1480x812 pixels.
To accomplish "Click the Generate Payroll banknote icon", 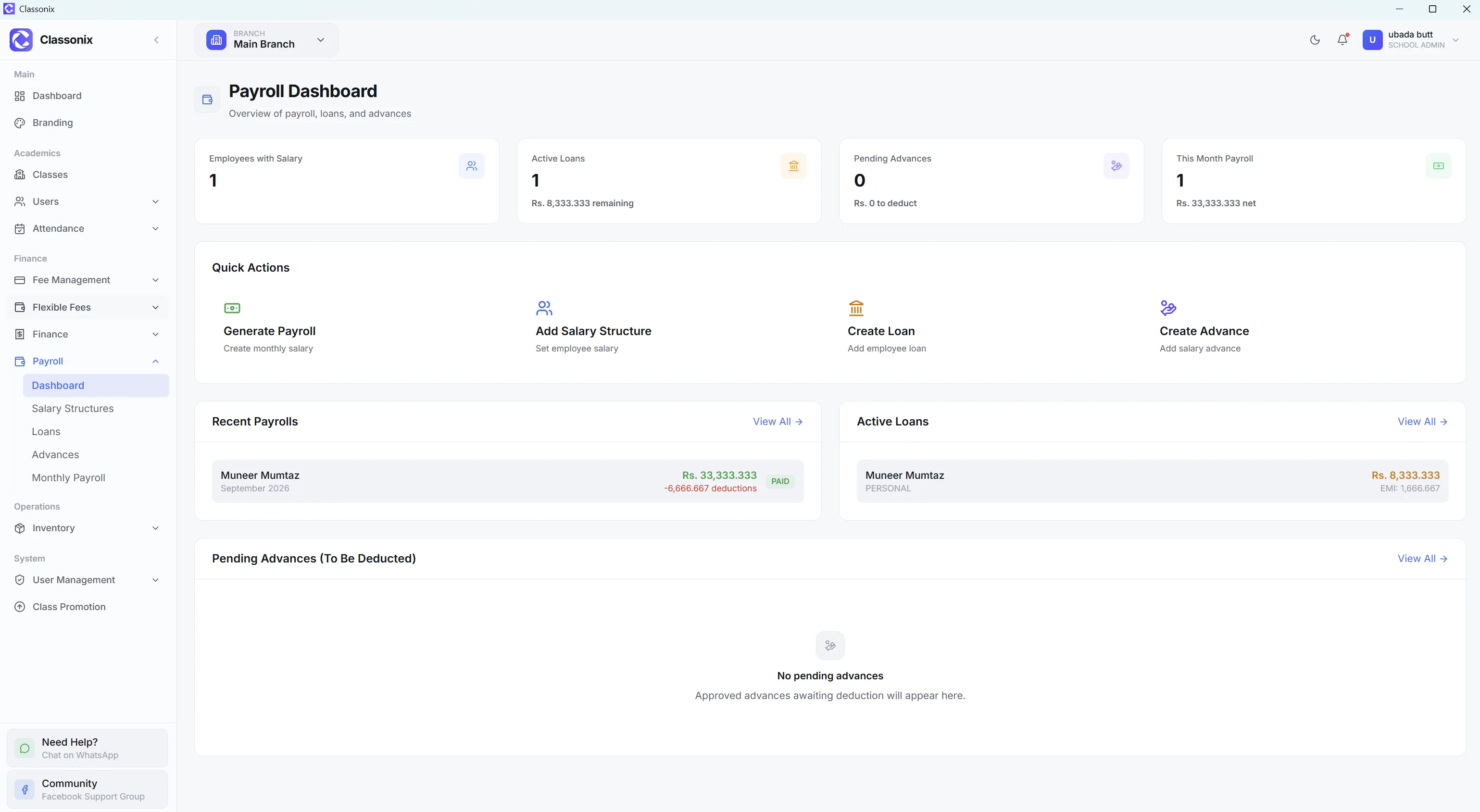I will point(232,308).
